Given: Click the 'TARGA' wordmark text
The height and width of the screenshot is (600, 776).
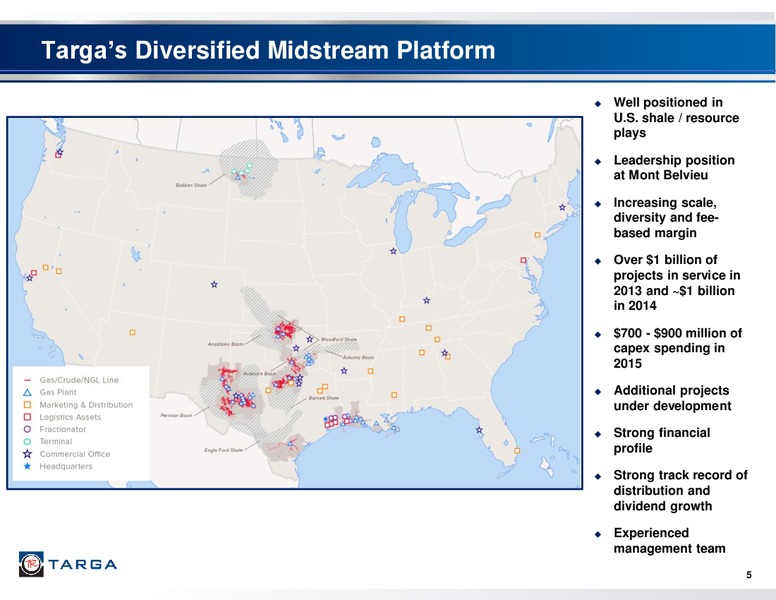Looking at the screenshot, I should (83, 564).
